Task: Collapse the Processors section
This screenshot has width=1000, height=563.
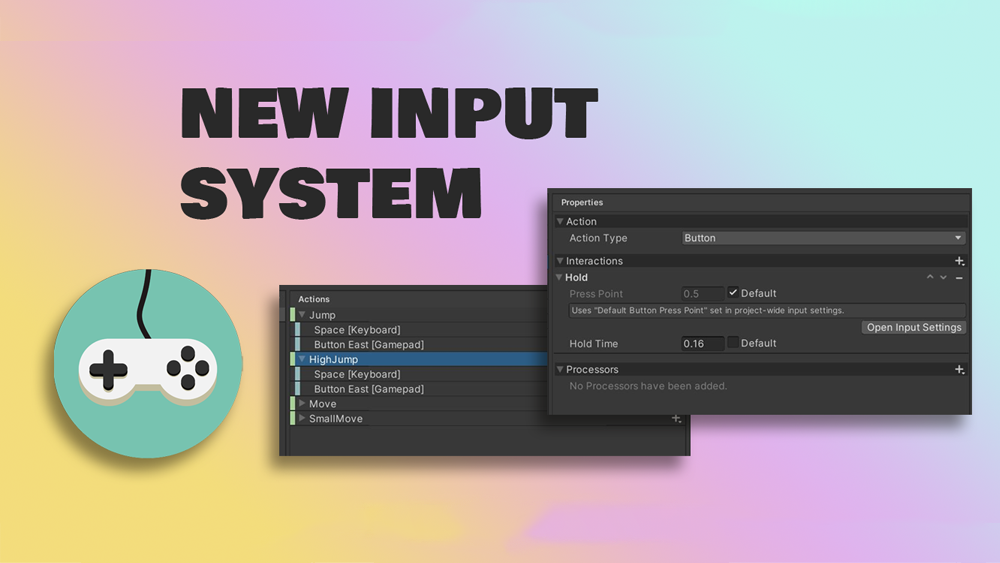Action: click(561, 370)
